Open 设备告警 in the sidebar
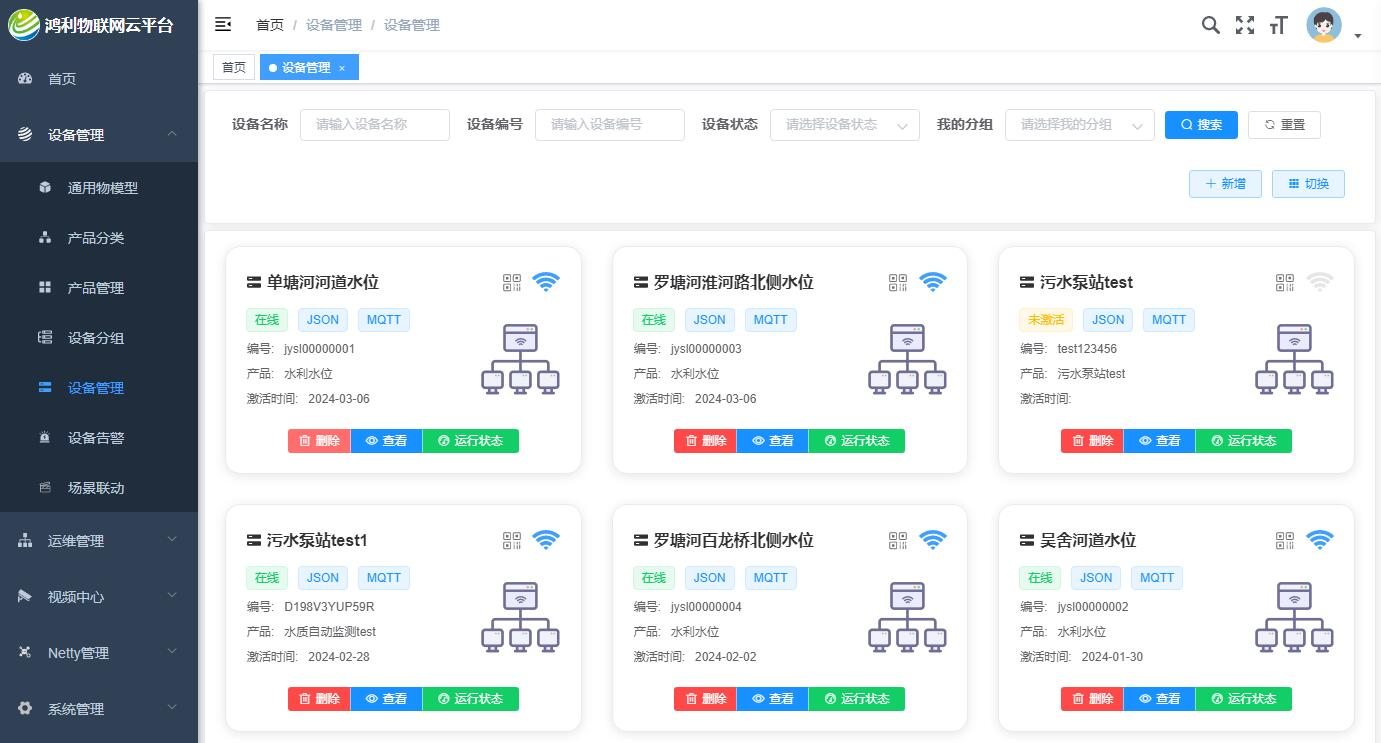This screenshot has height=743, width=1381. coord(96,438)
